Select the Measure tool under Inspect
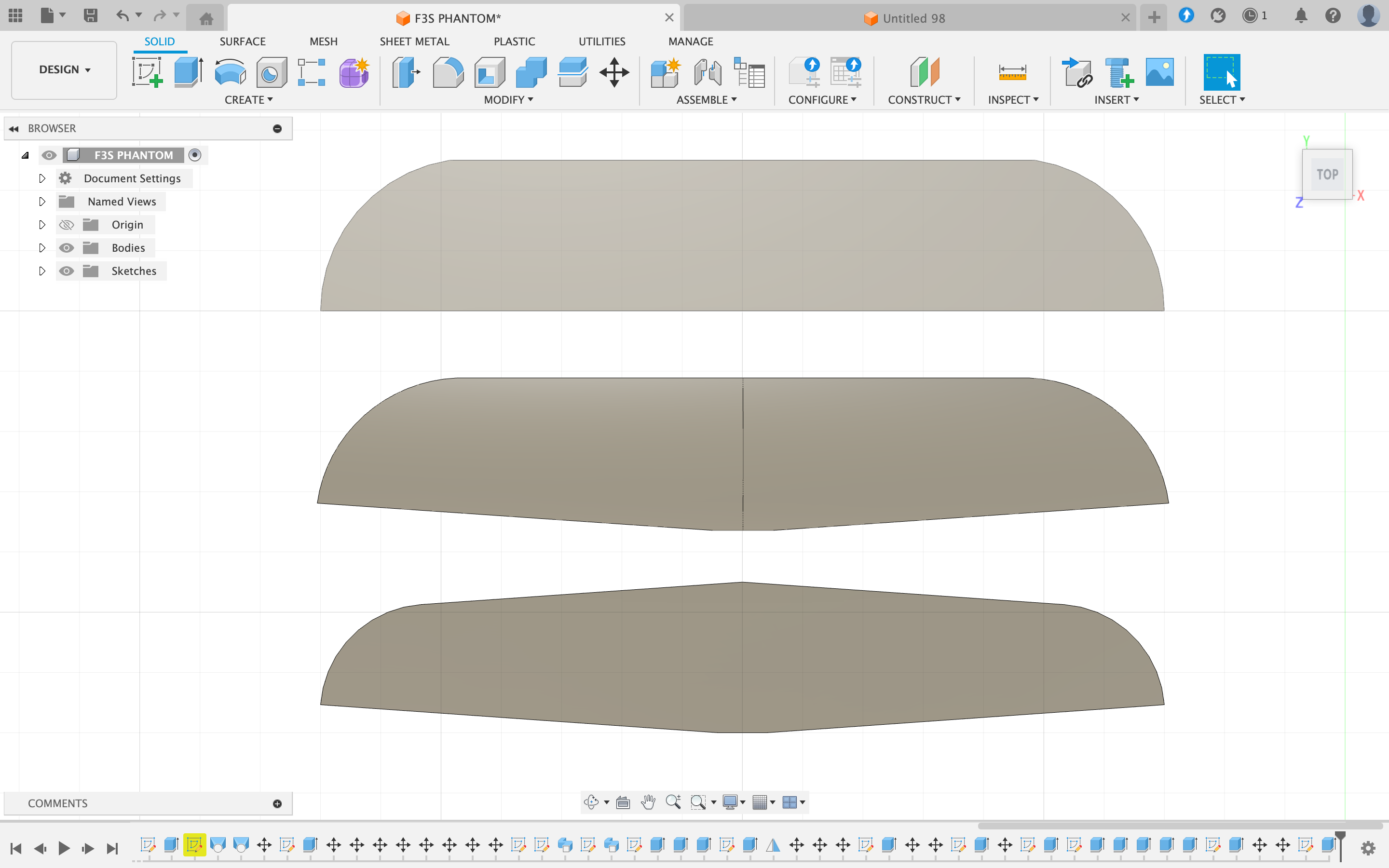This screenshot has width=1389, height=868. (1012, 72)
